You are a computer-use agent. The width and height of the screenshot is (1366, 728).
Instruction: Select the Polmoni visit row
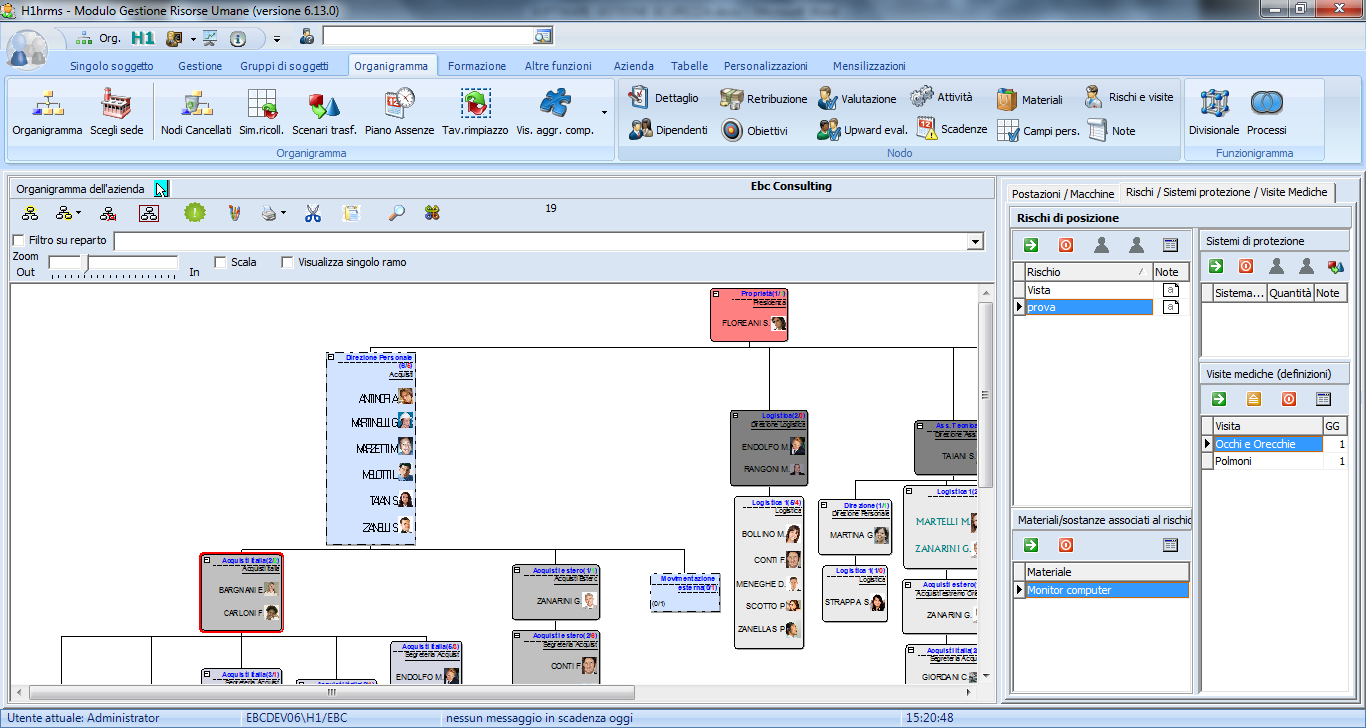point(1274,461)
